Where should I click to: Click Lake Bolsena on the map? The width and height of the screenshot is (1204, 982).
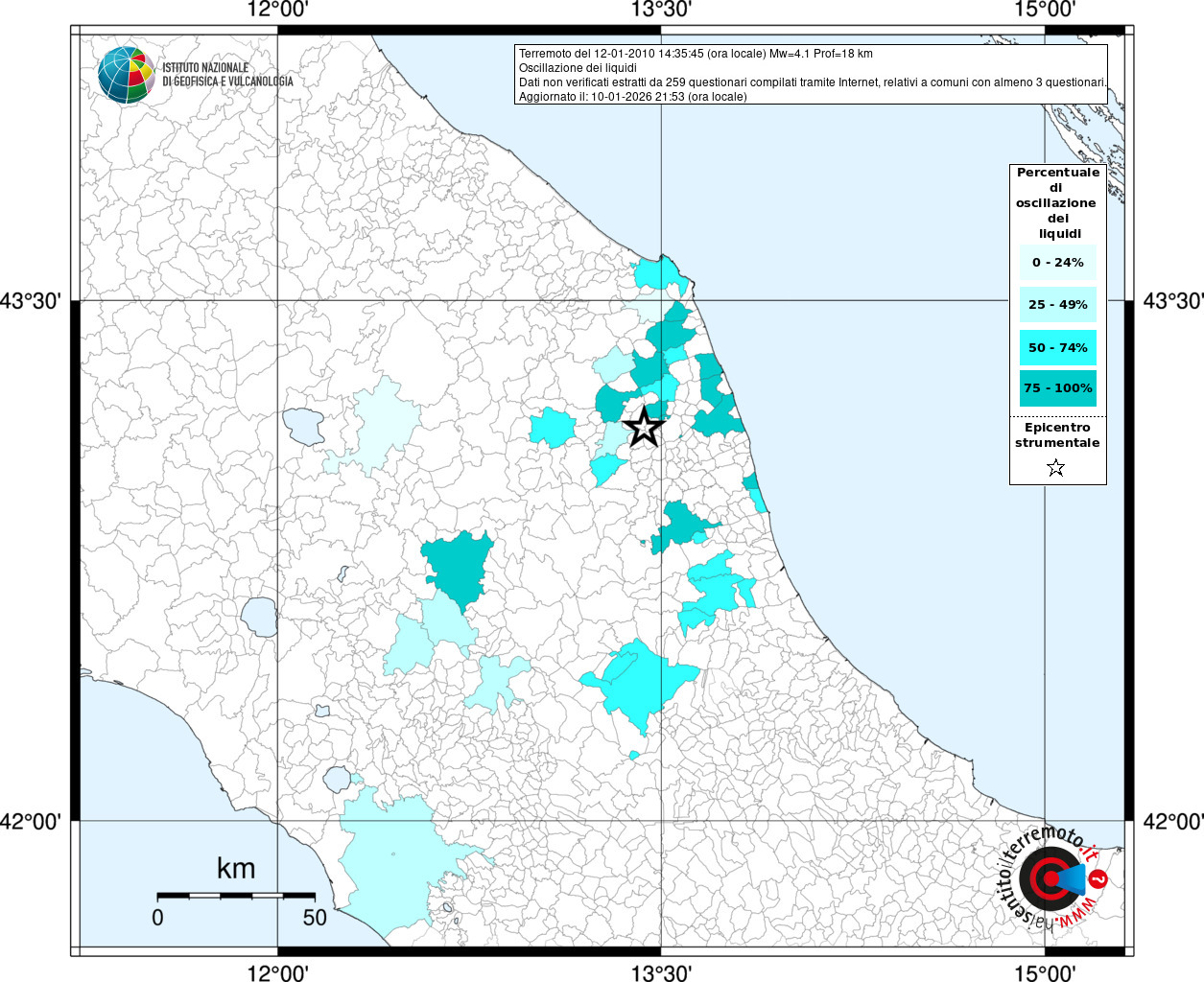(x=259, y=618)
